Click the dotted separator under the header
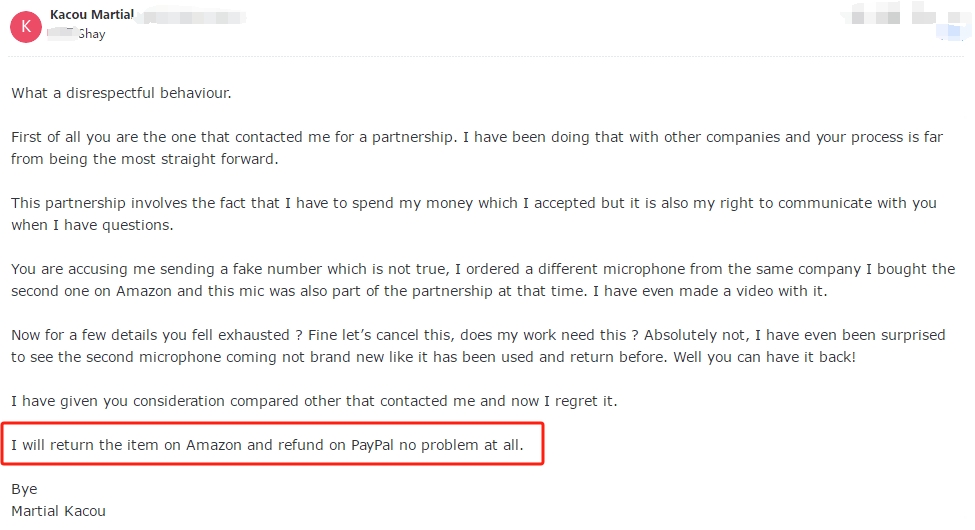Viewport: 975px width, 530px height. pyautogui.click(x=486, y=57)
